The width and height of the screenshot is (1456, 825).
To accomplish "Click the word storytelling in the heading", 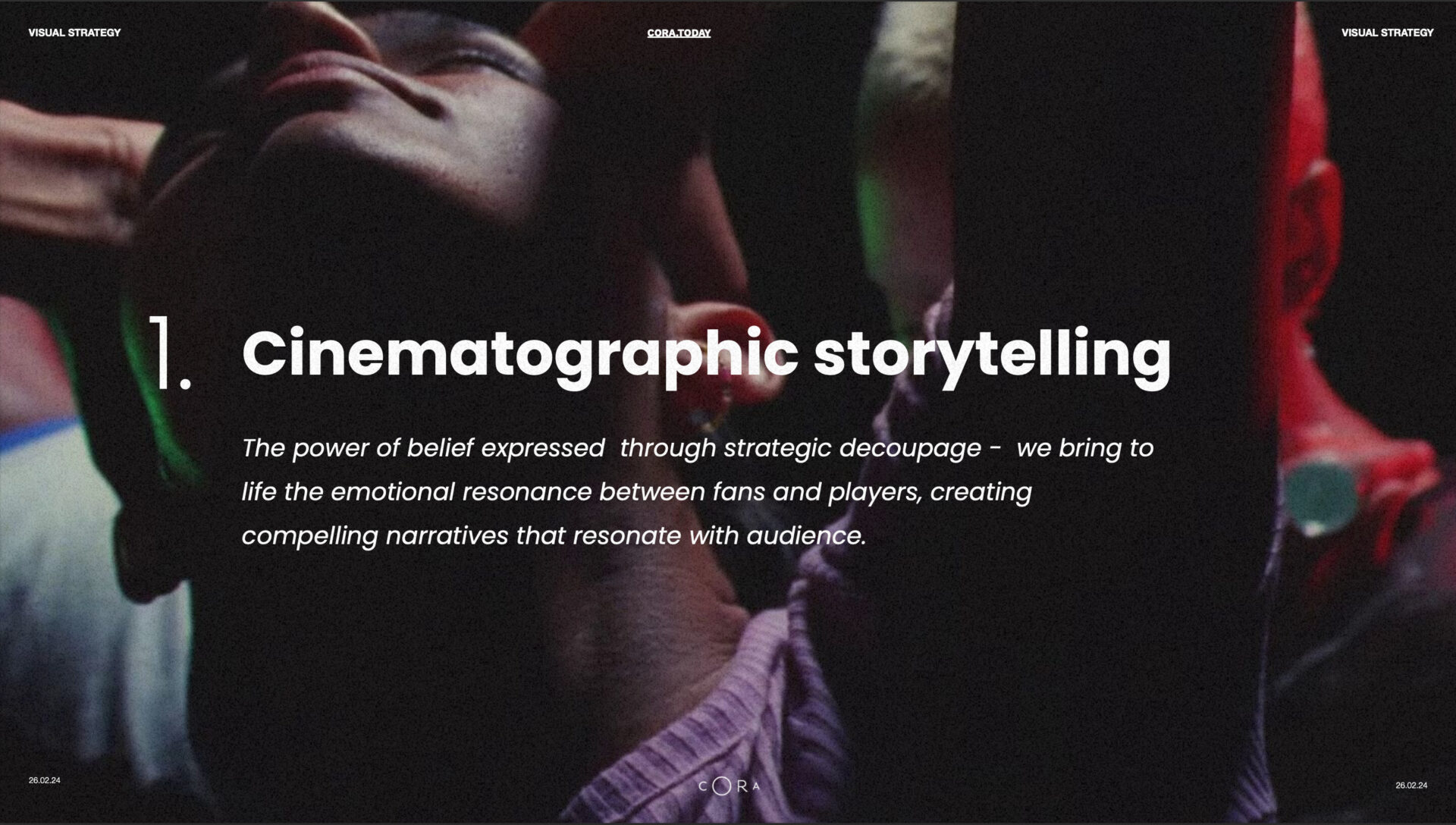I will click(992, 355).
